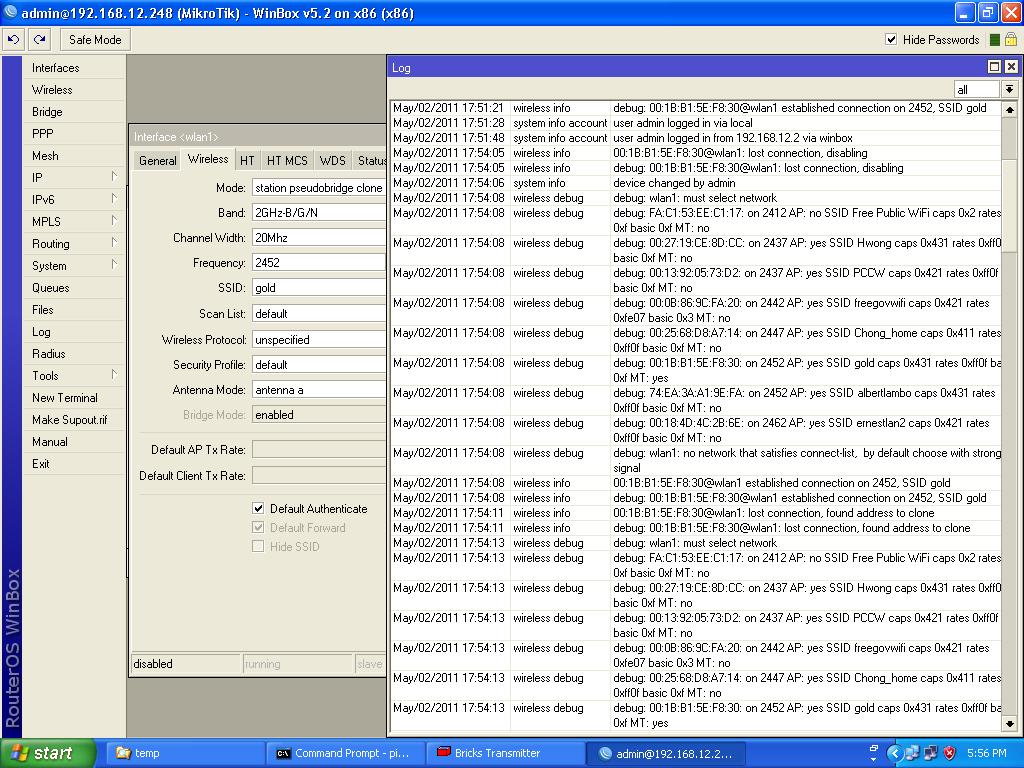Switch to Bricks Transmitter taskbar item
This screenshot has height=768, width=1024.
(505, 754)
